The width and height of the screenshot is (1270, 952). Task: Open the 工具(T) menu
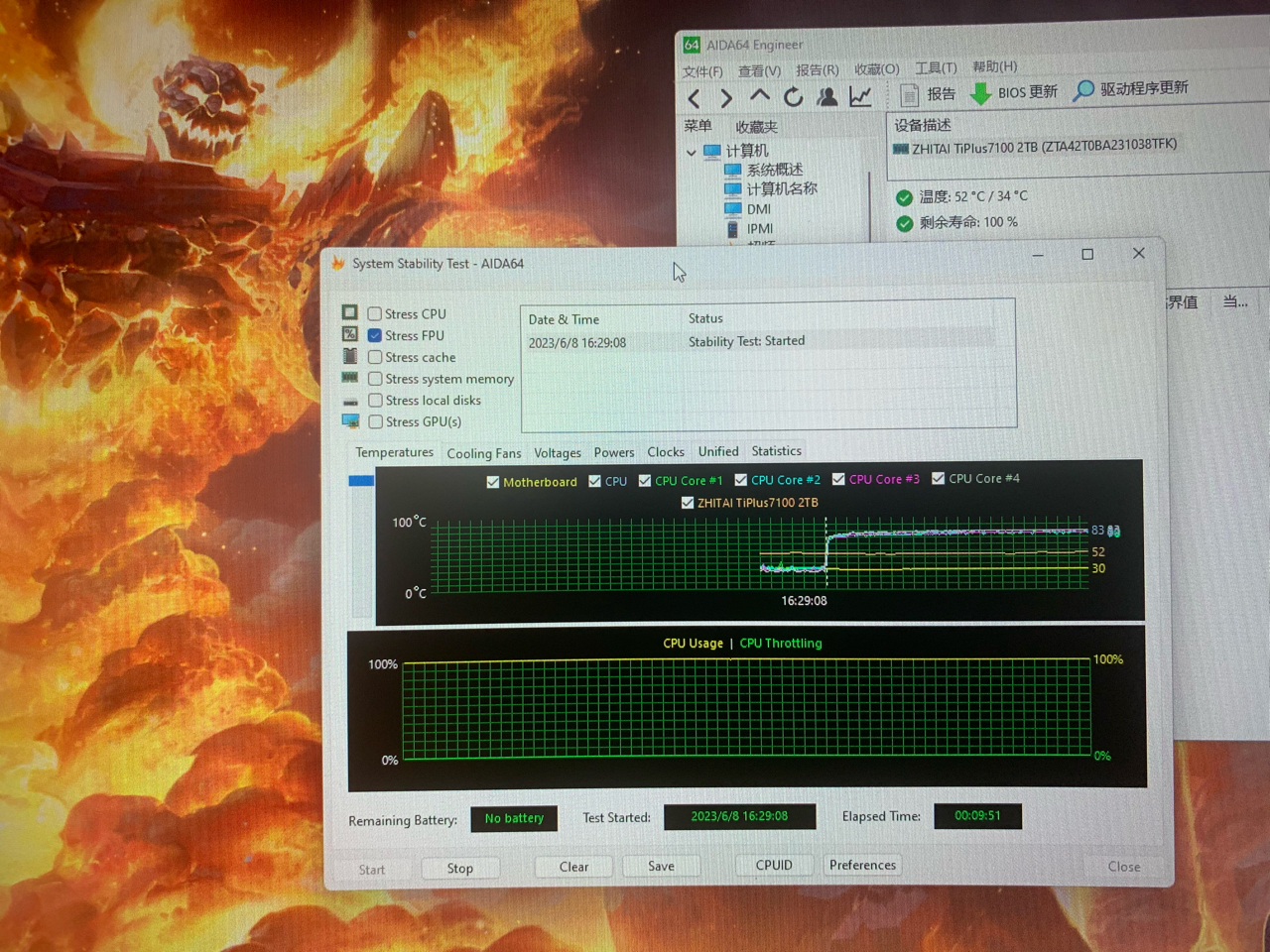pyautogui.click(x=935, y=67)
